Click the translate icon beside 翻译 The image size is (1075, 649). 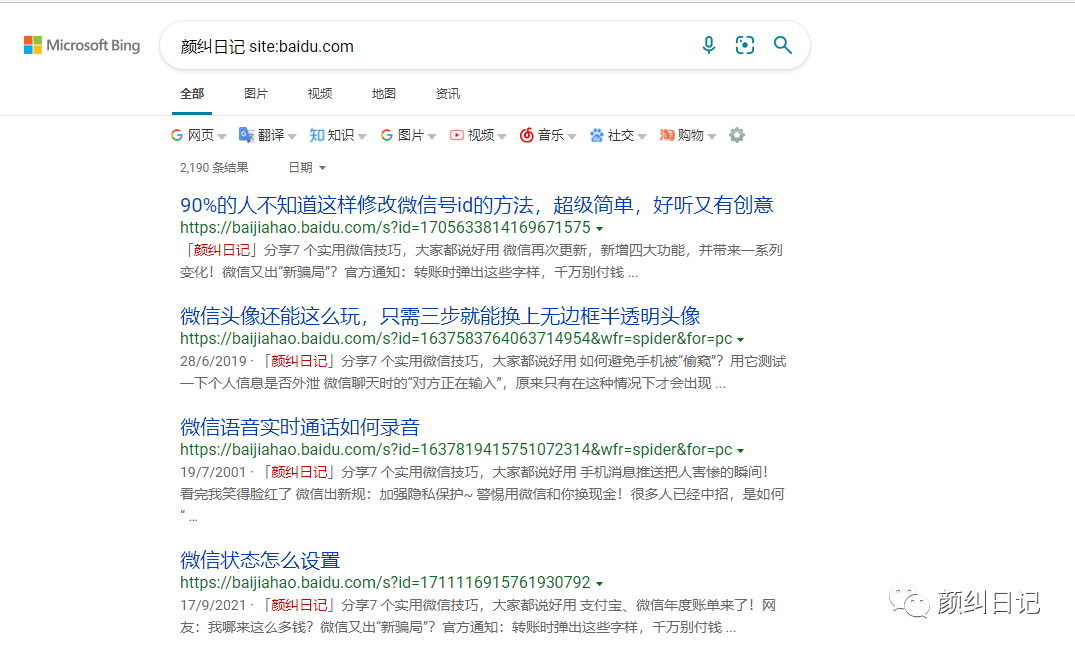246,135
